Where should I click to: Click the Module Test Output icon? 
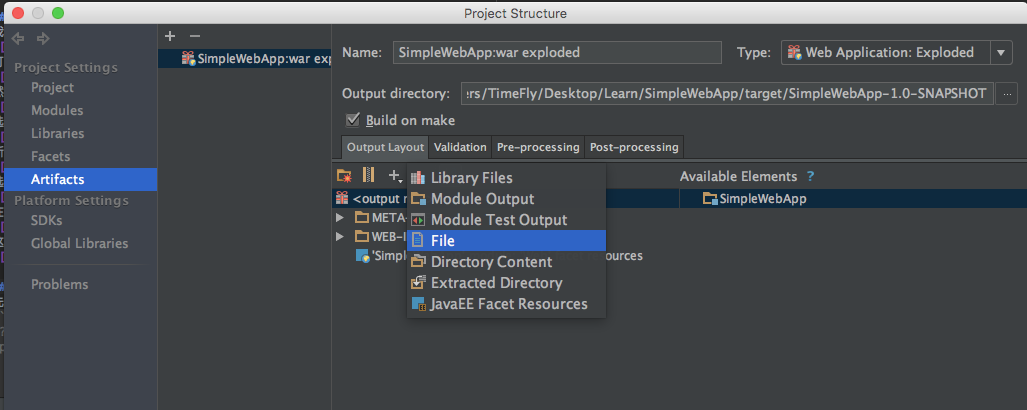click(418, 220)
